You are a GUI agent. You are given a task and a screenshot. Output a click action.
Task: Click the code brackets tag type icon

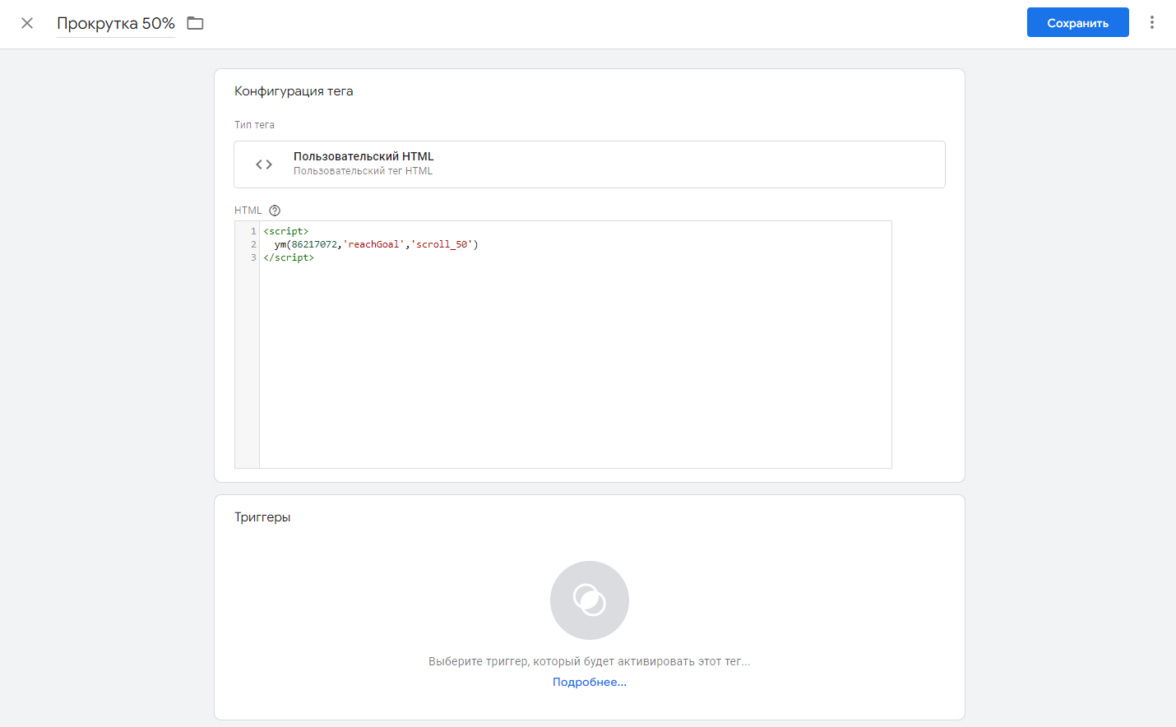(x=264, y=164)
